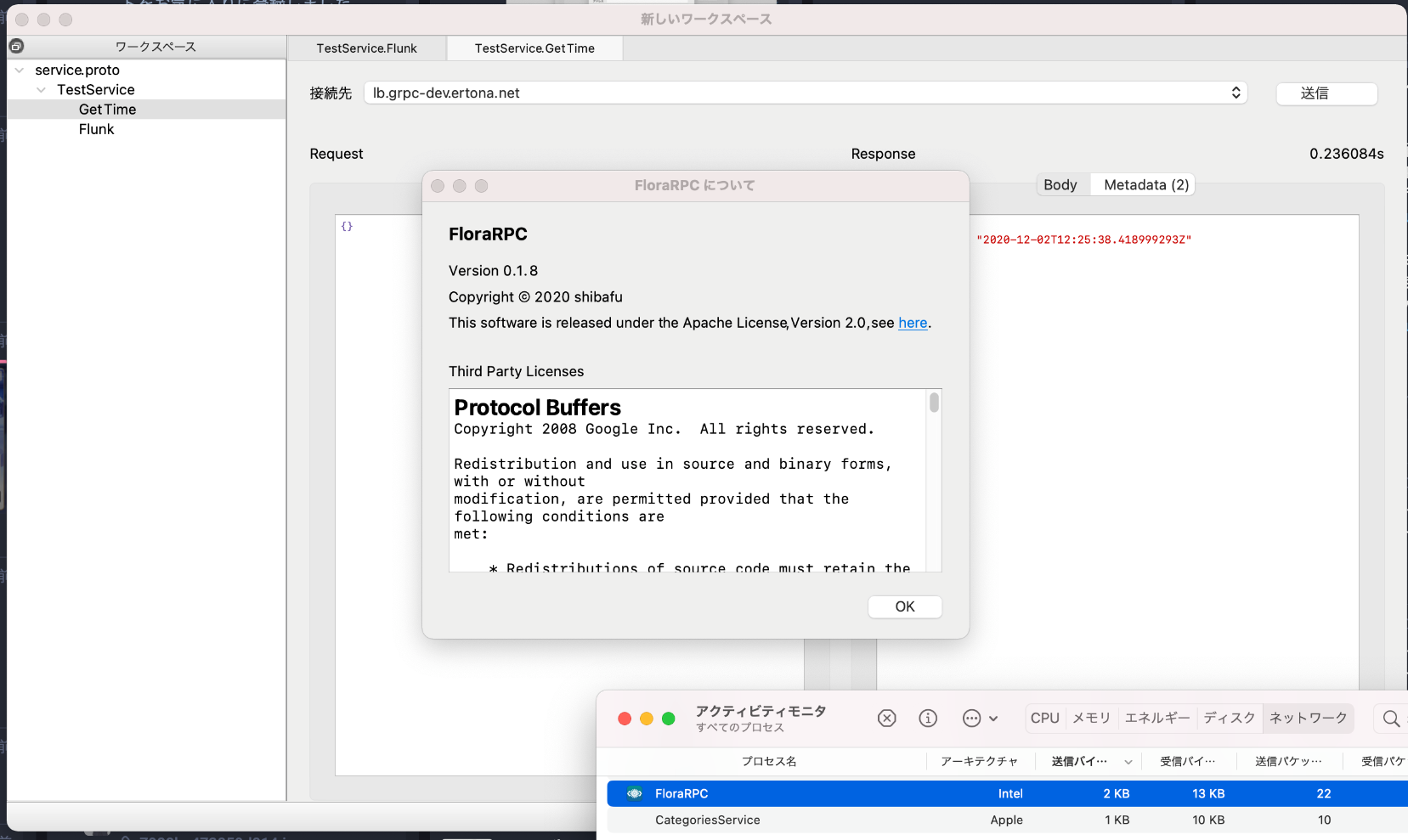Select the CPU segment in Activity Monitor
This screenshot has width=1408, height=840.
(x=1044, y=719)
